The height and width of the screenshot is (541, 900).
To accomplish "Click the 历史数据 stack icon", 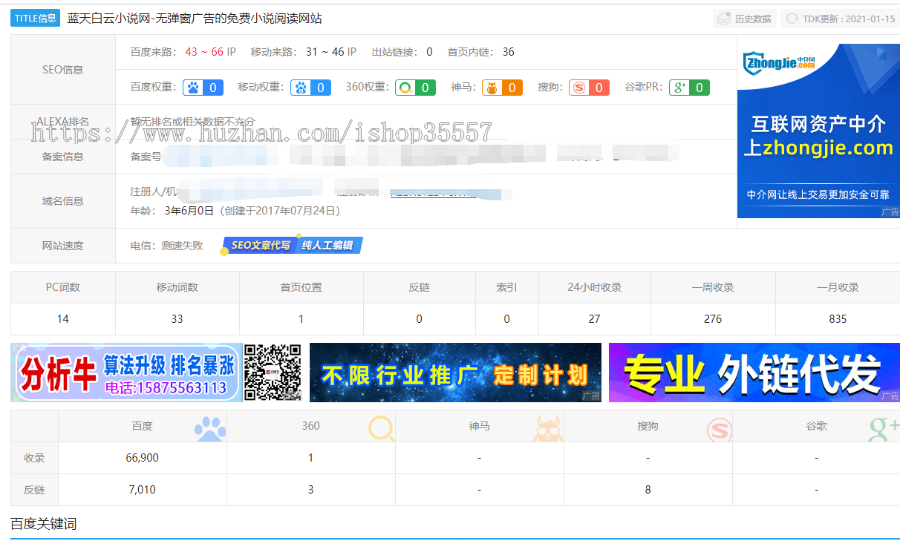I will coord(724,18).
